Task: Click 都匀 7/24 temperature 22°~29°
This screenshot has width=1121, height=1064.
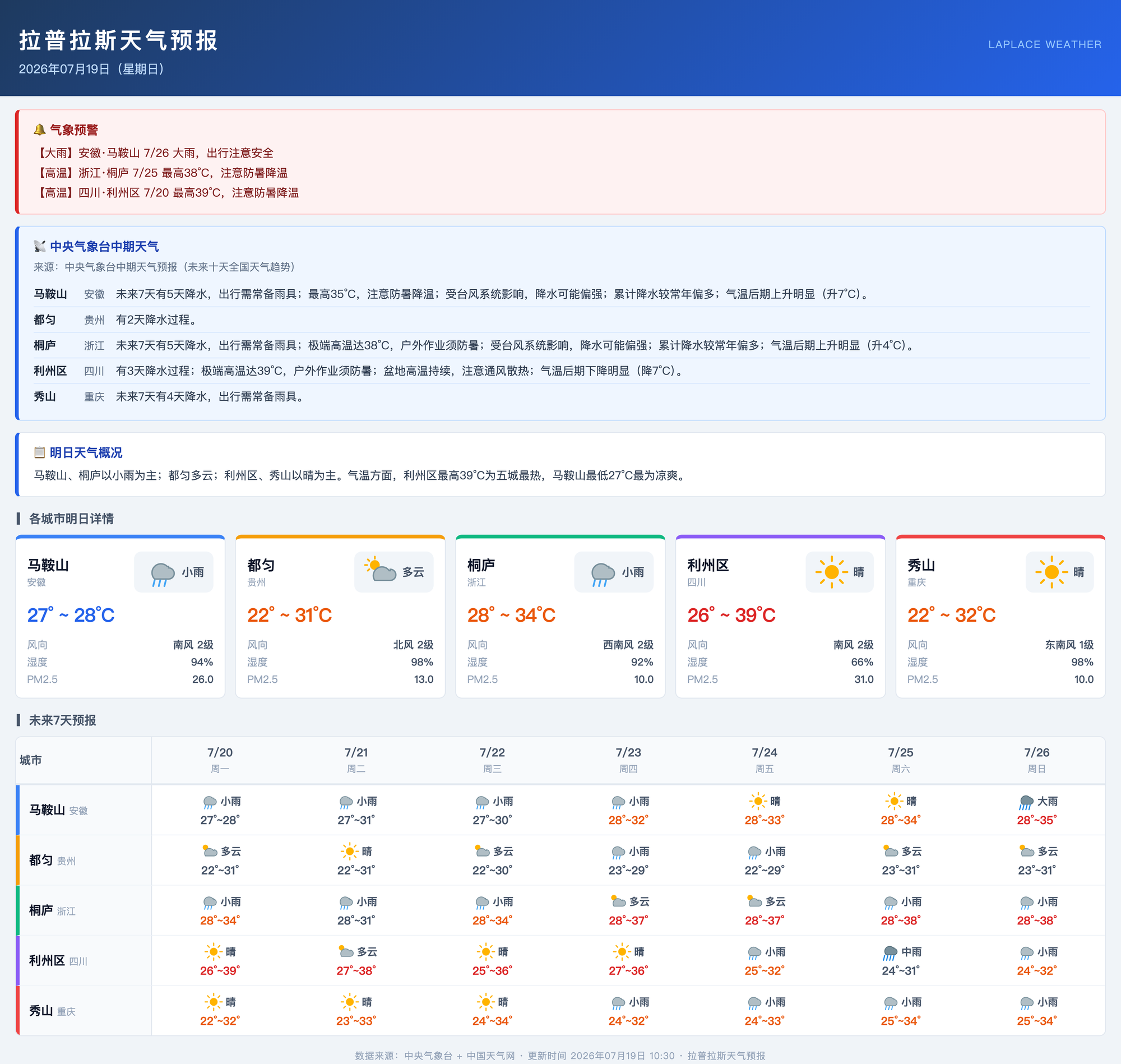Action: pyautogui.click(x=765, y=870)
